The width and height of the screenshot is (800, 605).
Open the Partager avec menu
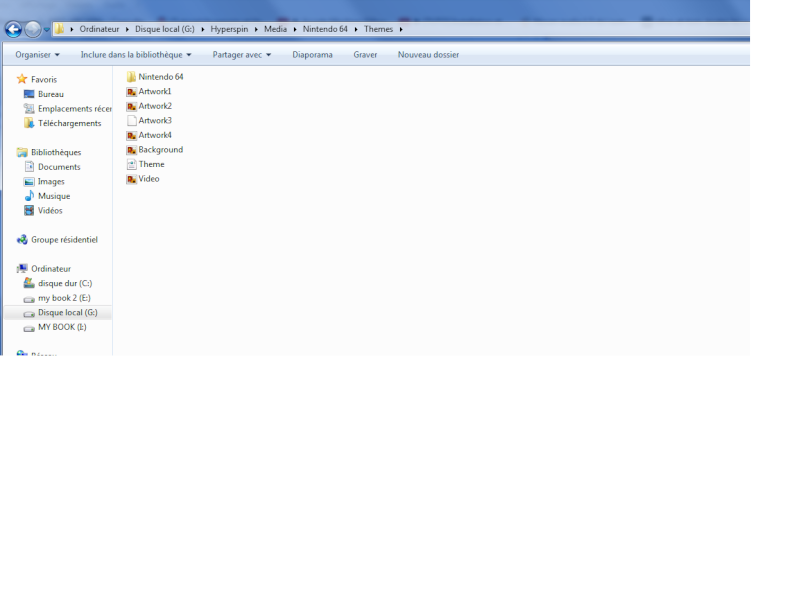tap(241, 55)
